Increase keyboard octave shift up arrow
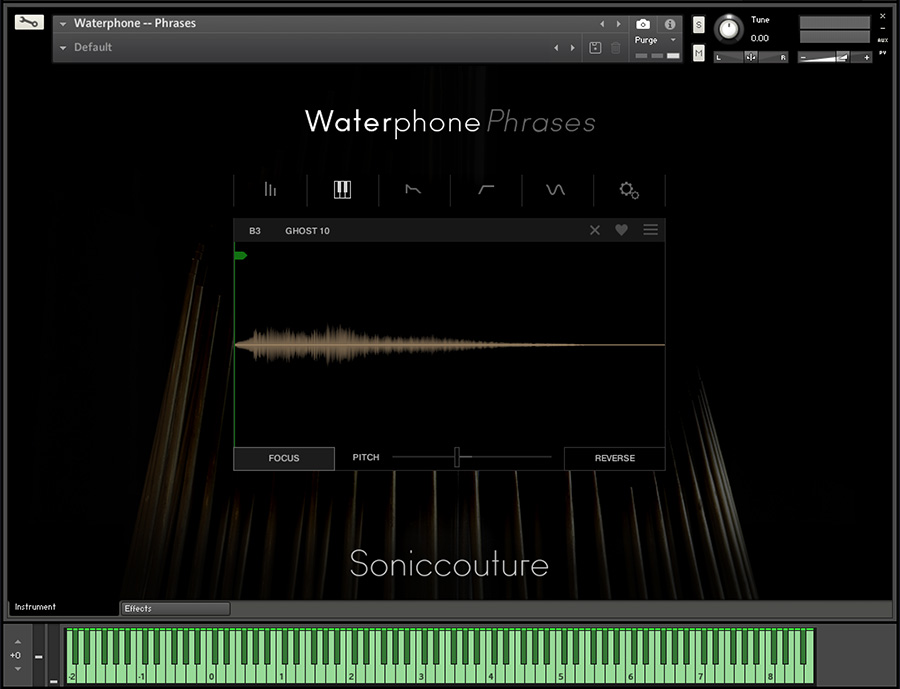This screenshot has height=689, width=900. tap(18, 641)
